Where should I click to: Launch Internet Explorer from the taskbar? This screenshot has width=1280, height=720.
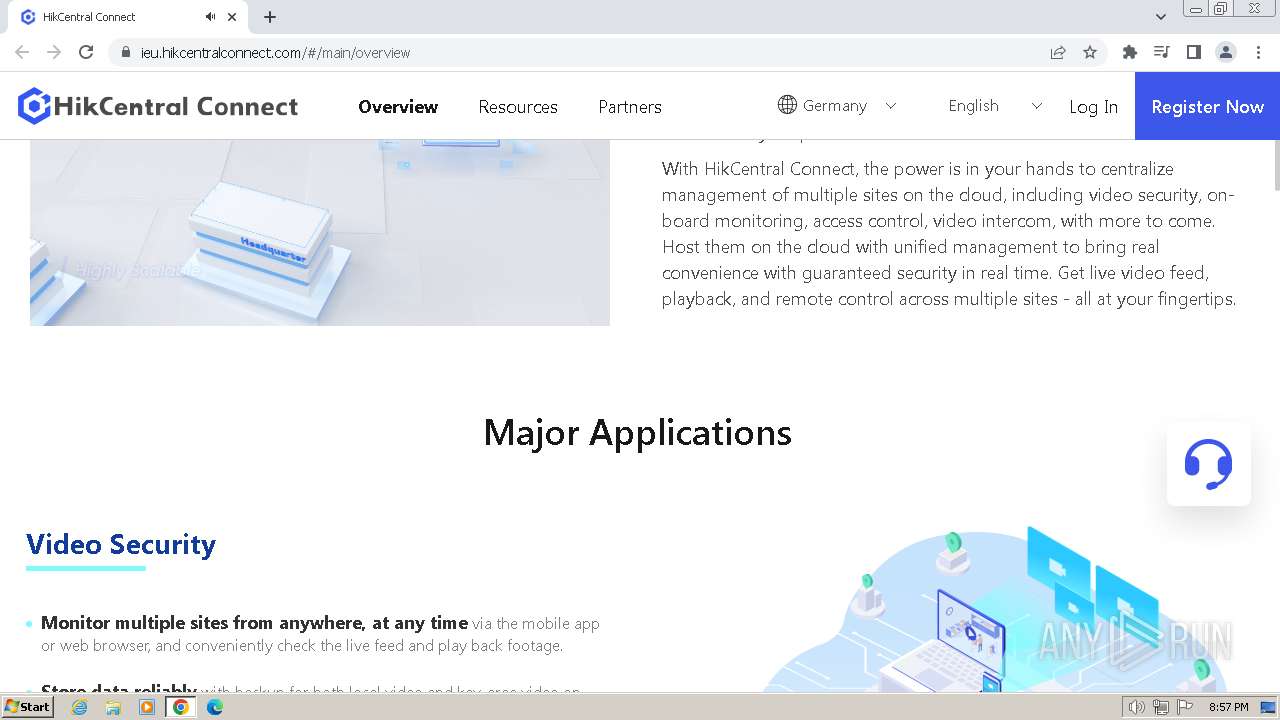point(79,707)
